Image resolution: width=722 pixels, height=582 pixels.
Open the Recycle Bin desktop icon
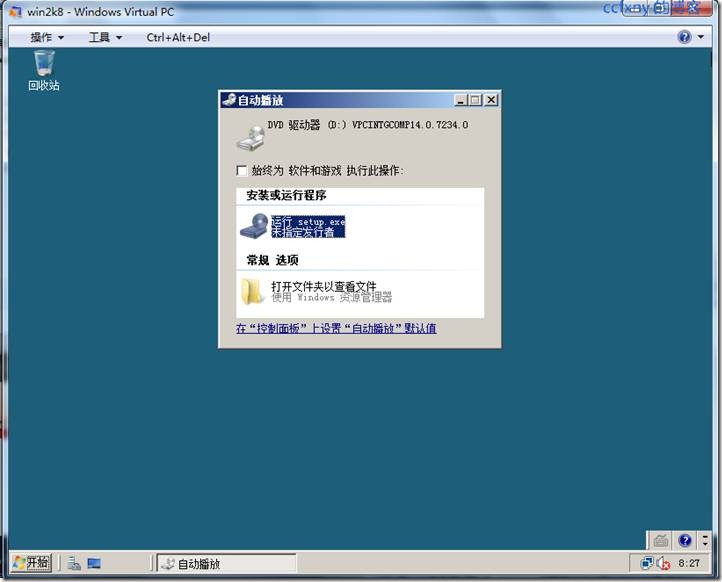[44, 70]
